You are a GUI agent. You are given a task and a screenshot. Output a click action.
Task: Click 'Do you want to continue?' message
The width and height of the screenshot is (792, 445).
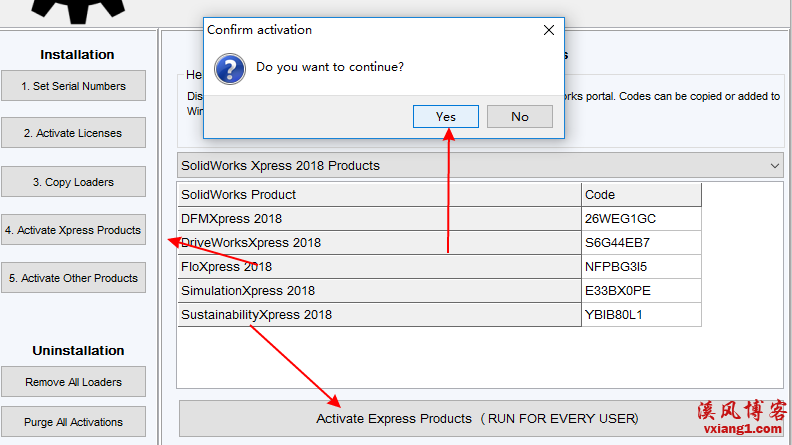pyautogui.click(x=330, y=67)
